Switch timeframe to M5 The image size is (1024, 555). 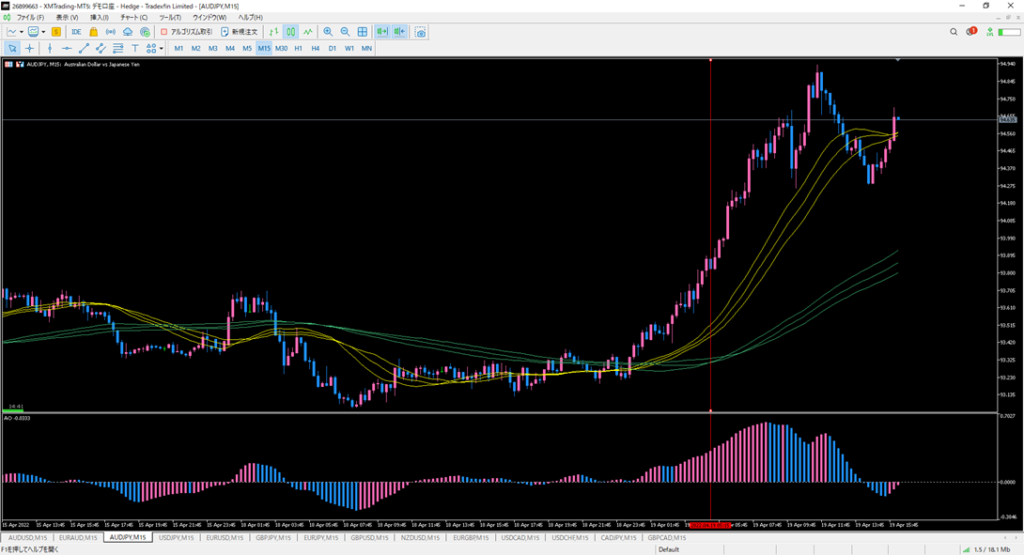247,48
